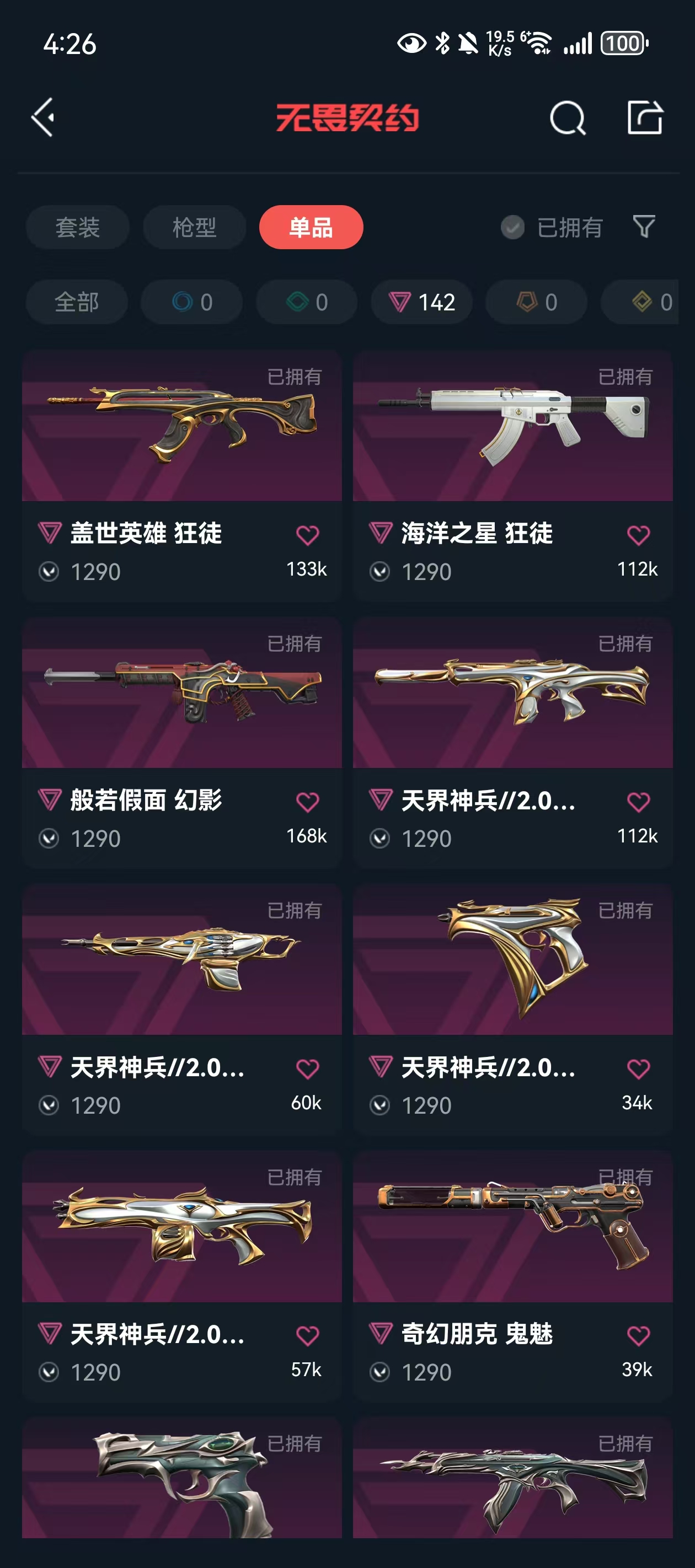Toggle heart on 海洋之星 狂徒

(x=638, y=535)
